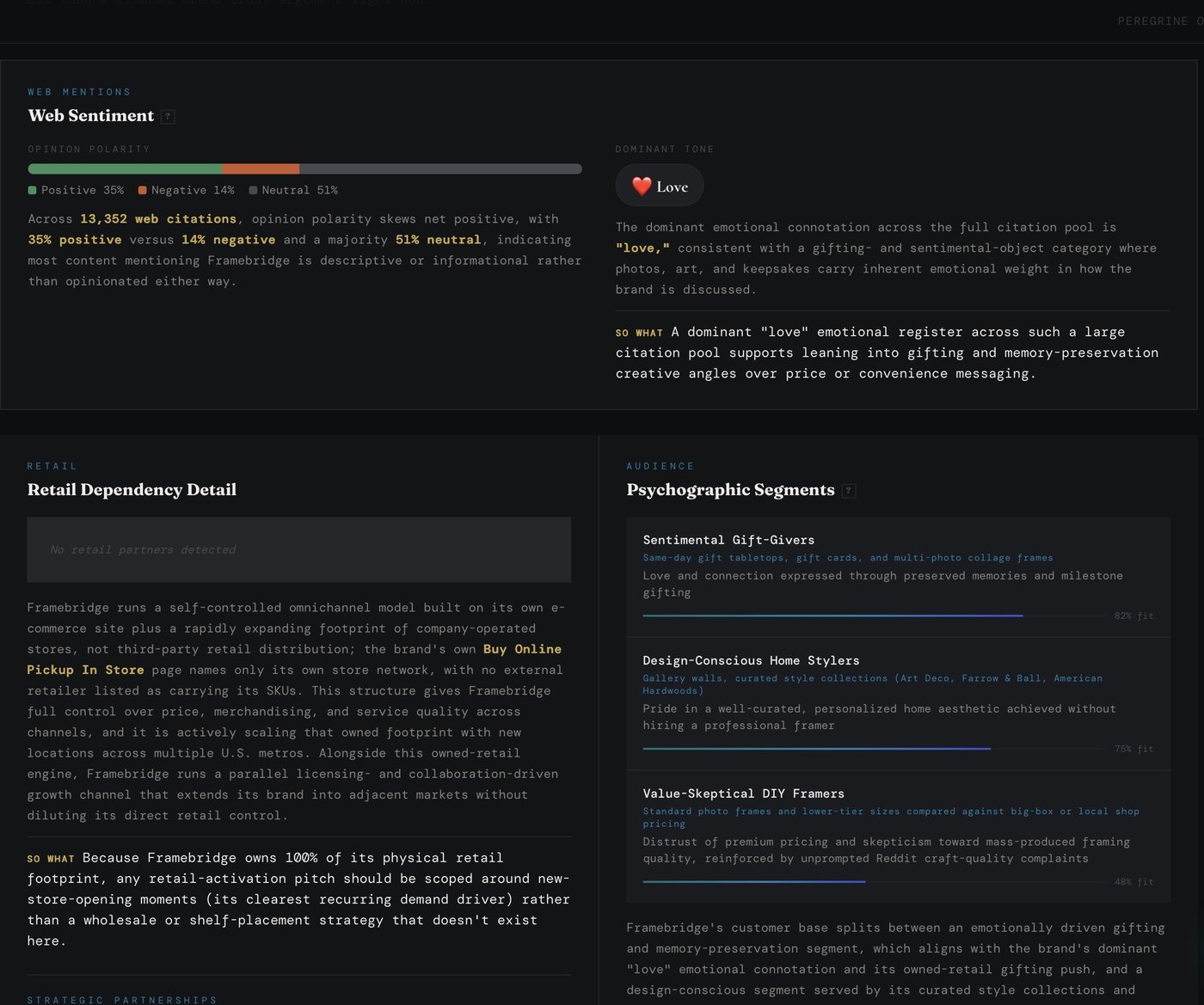
Task: Click the 75% fit progress bar
Action: pos(874,749)
